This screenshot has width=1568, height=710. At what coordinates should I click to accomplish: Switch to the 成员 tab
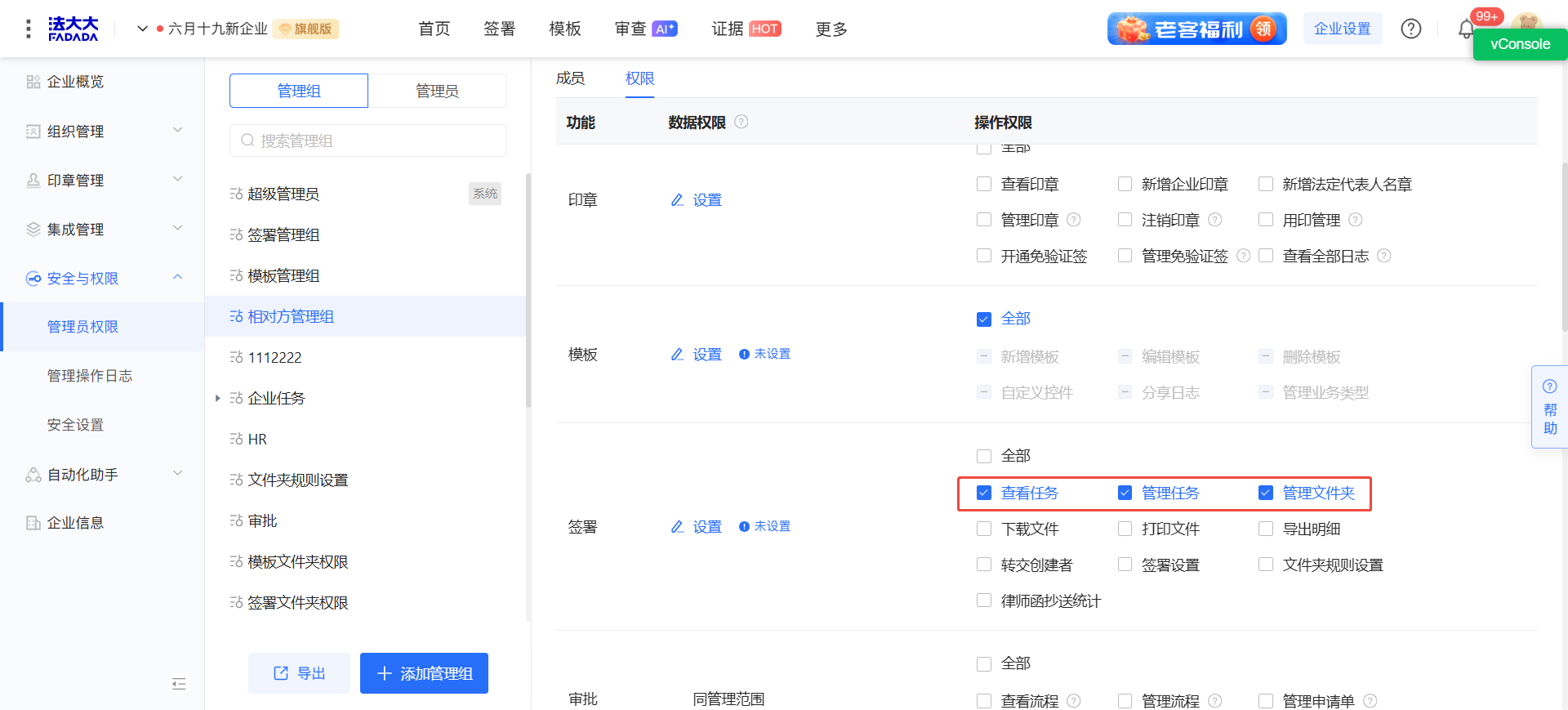tap(570, 78)
